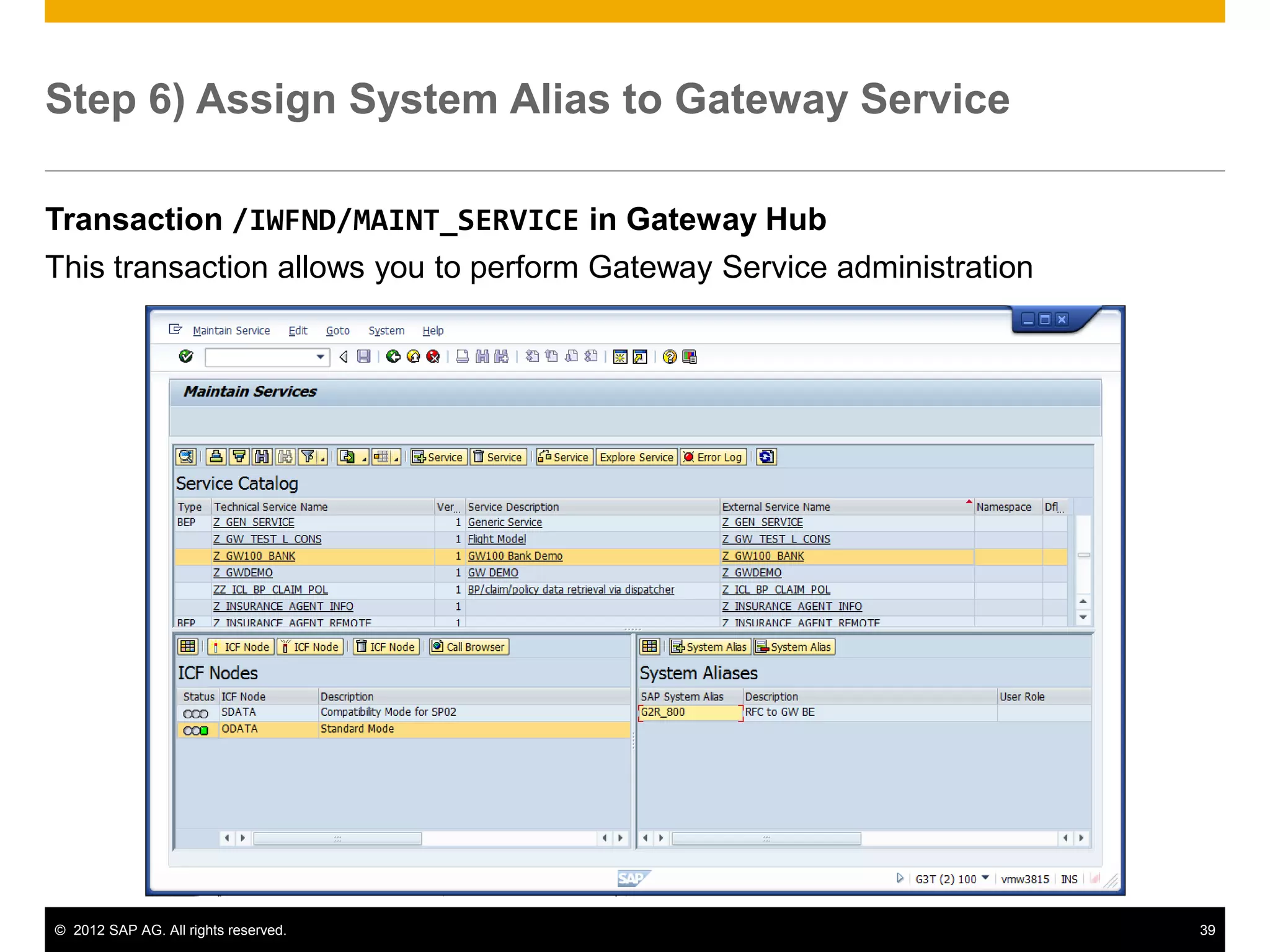The width and height of the screenshot is (1270, 952).
Task: Click the standard toolbar Print icon
Action: [463, 356]
